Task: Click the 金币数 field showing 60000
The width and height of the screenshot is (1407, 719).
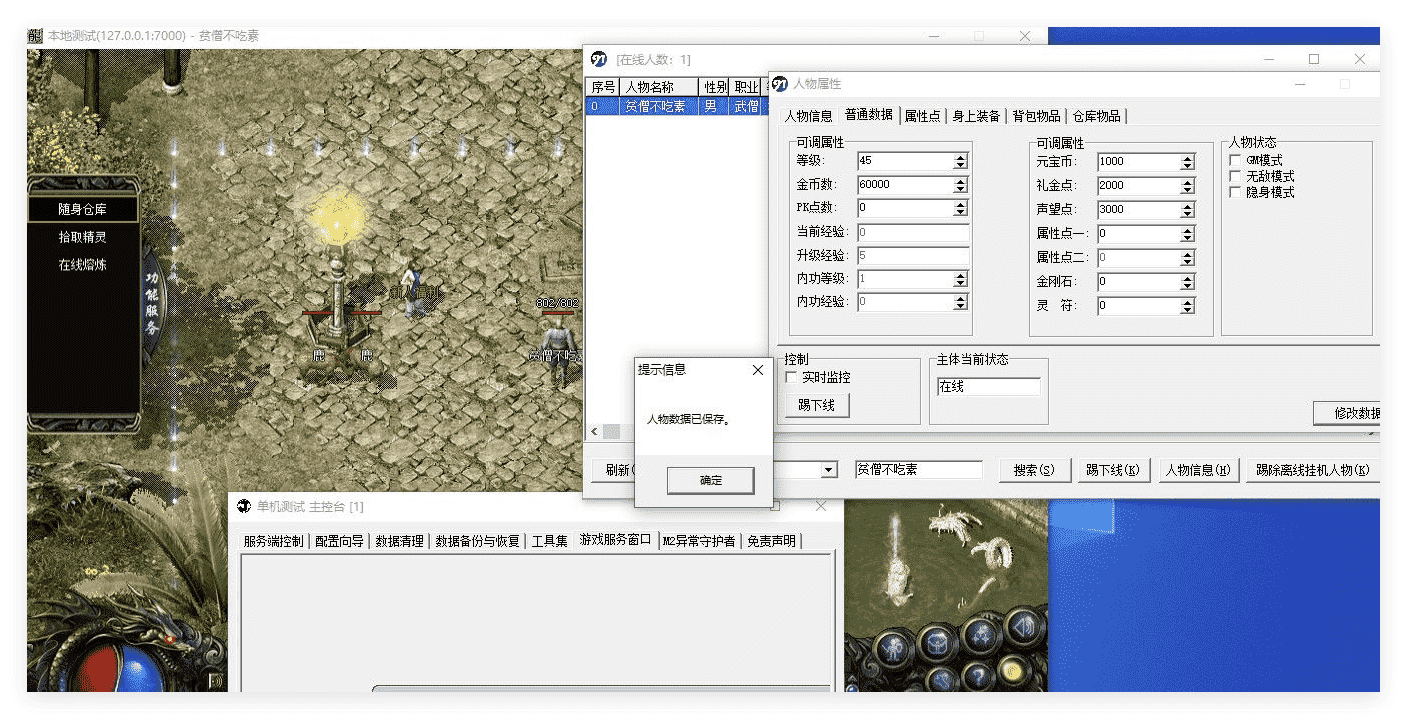Action: click(x=905, y=185)
